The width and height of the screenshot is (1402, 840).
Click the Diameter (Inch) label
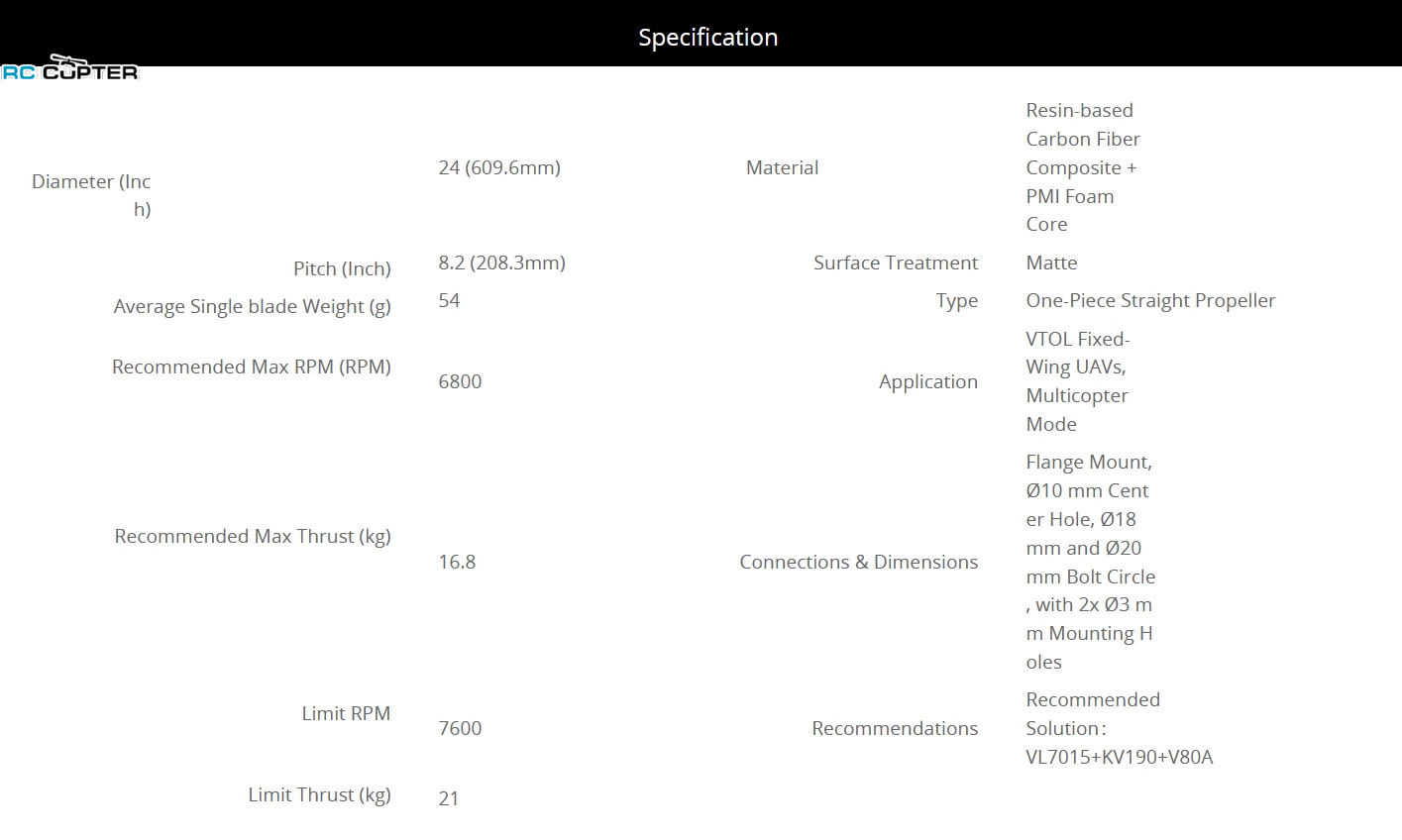pos(91,194)
